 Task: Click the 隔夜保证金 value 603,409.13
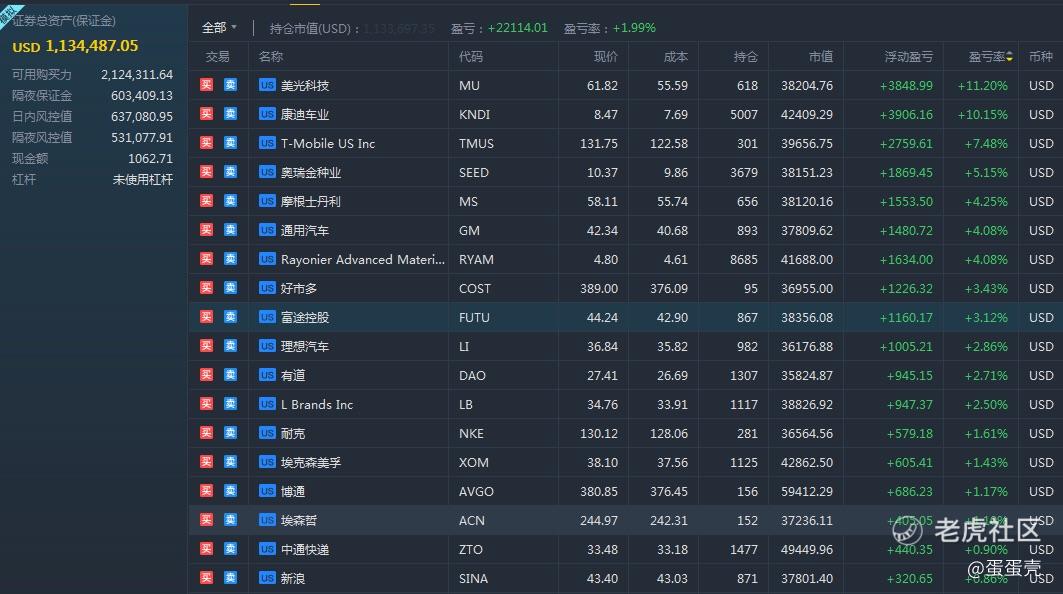coord(142,96)
